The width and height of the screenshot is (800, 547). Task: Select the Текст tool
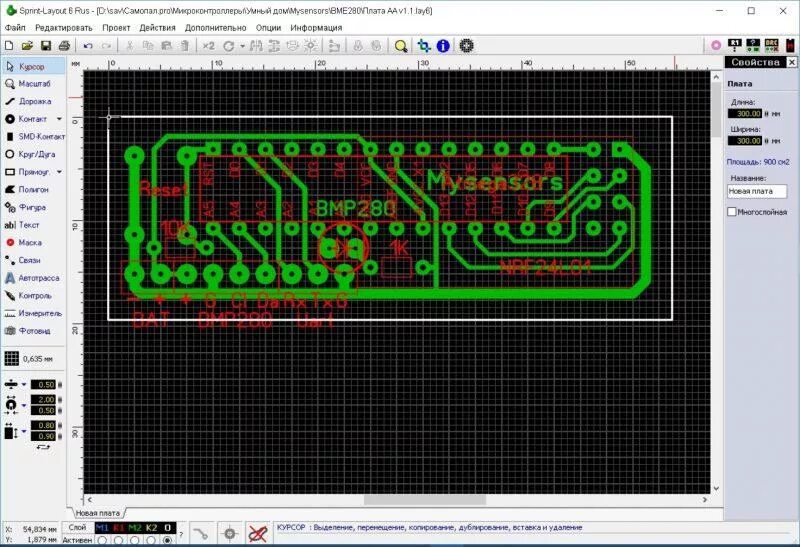tap(34, 225)
